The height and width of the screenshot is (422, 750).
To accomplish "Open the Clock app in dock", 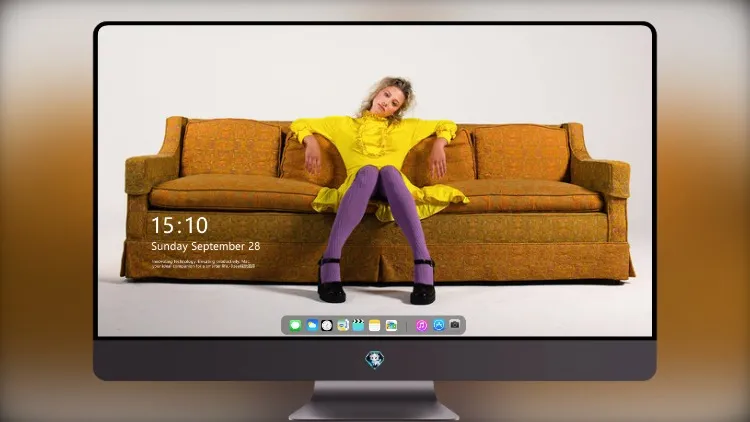I will pos(327,325).
